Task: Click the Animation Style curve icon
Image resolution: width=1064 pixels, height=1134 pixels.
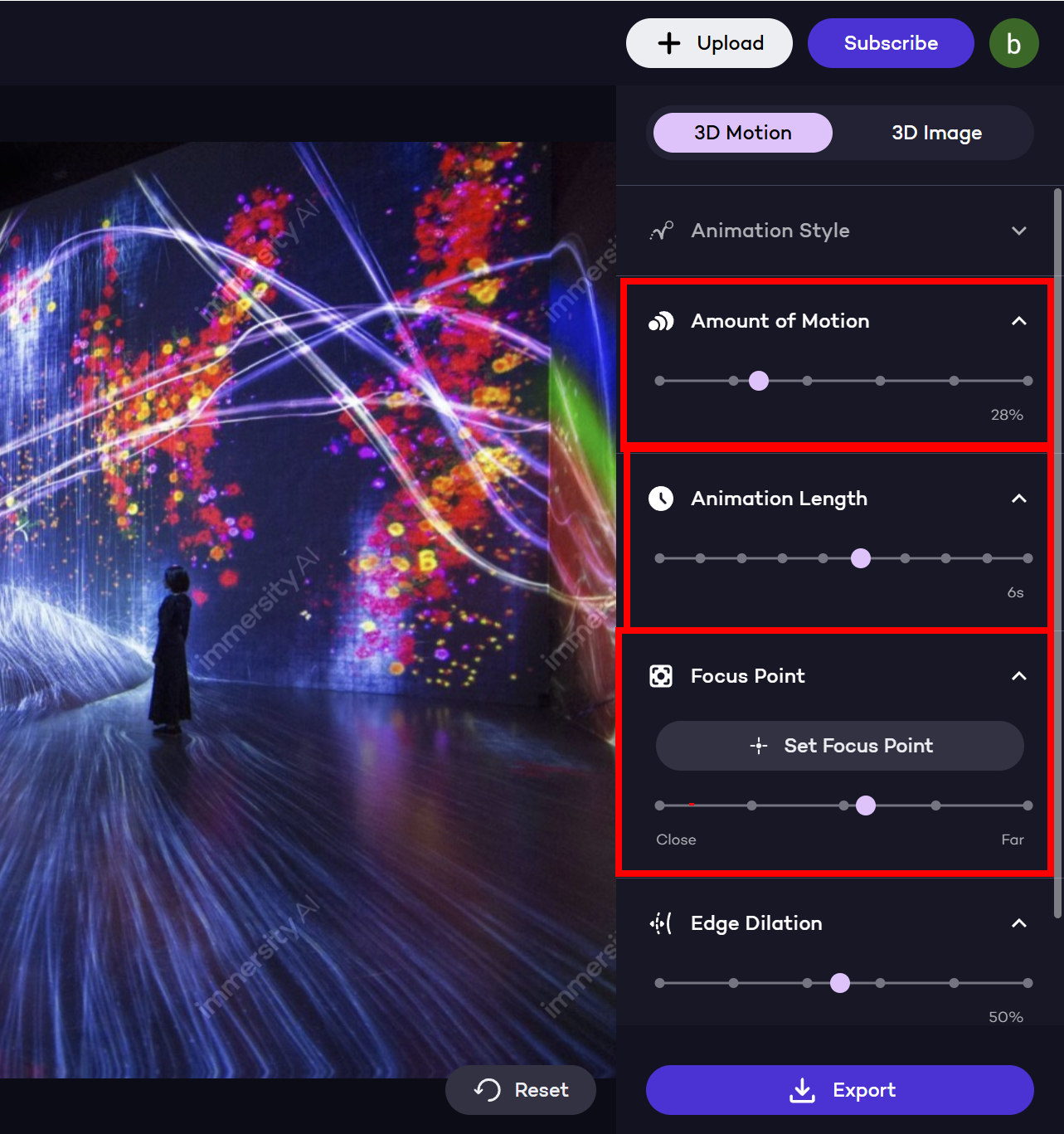Action: click(662, 231)
